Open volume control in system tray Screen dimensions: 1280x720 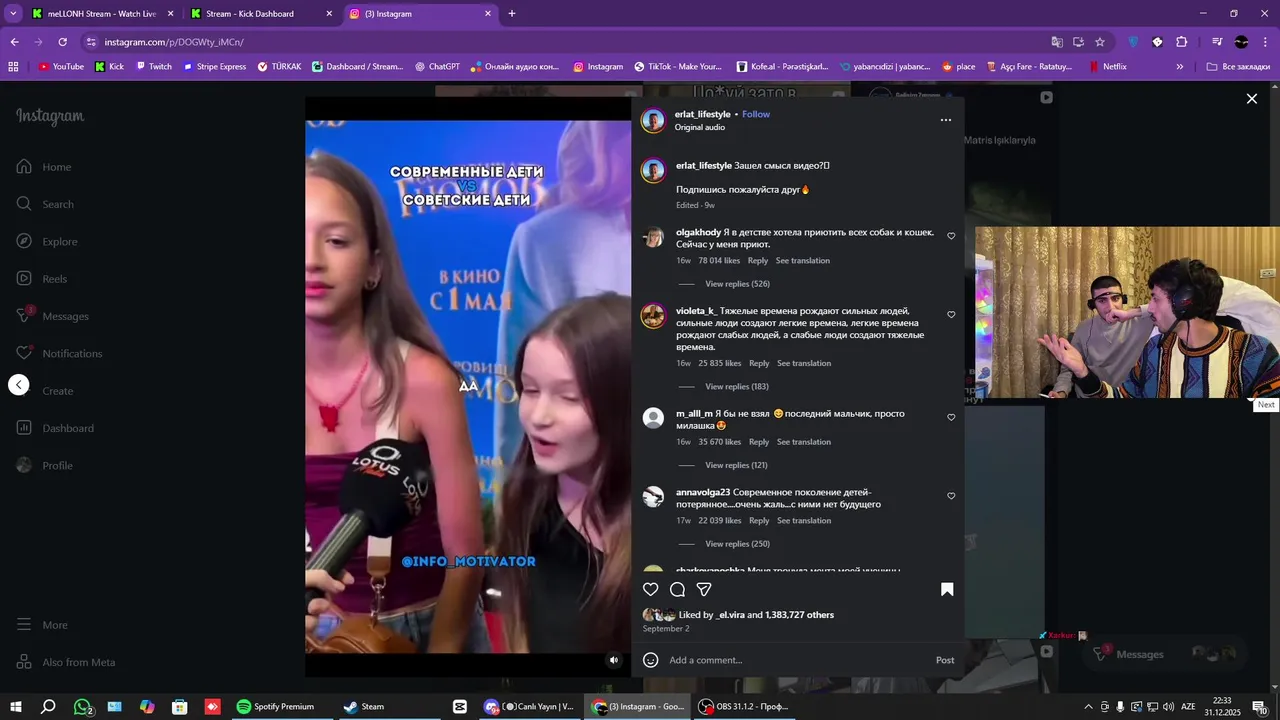coord(1168,707)
